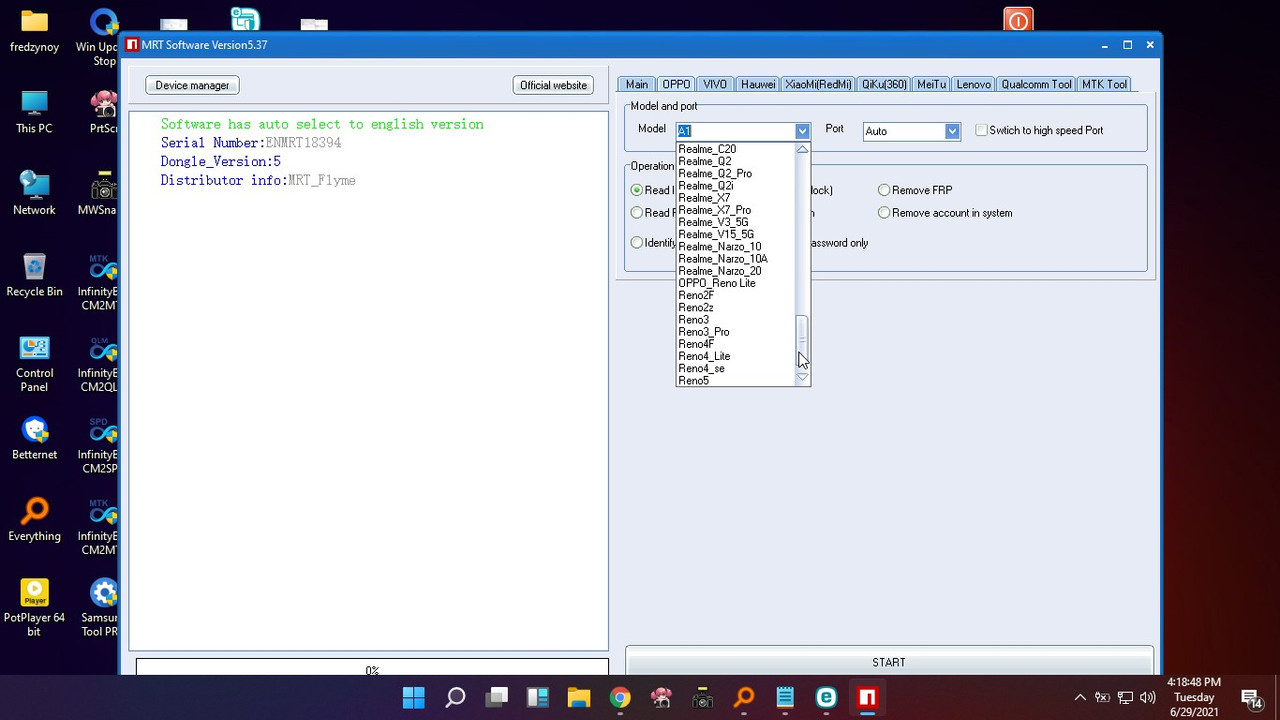Launch PotPlayer 64 bit from desktop
1280x720 pixels.
(x=34, y=608)
